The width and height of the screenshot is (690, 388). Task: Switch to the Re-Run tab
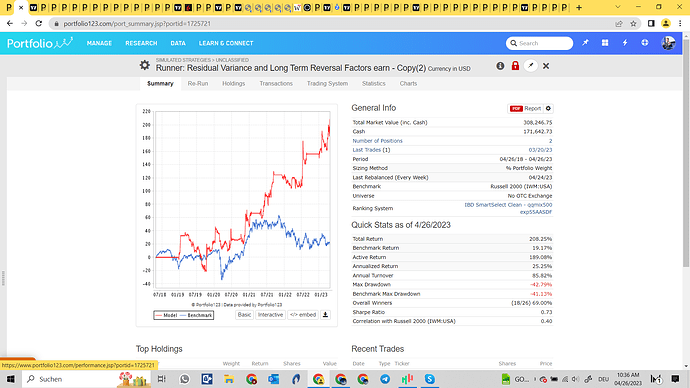click(x=198, y=84)
